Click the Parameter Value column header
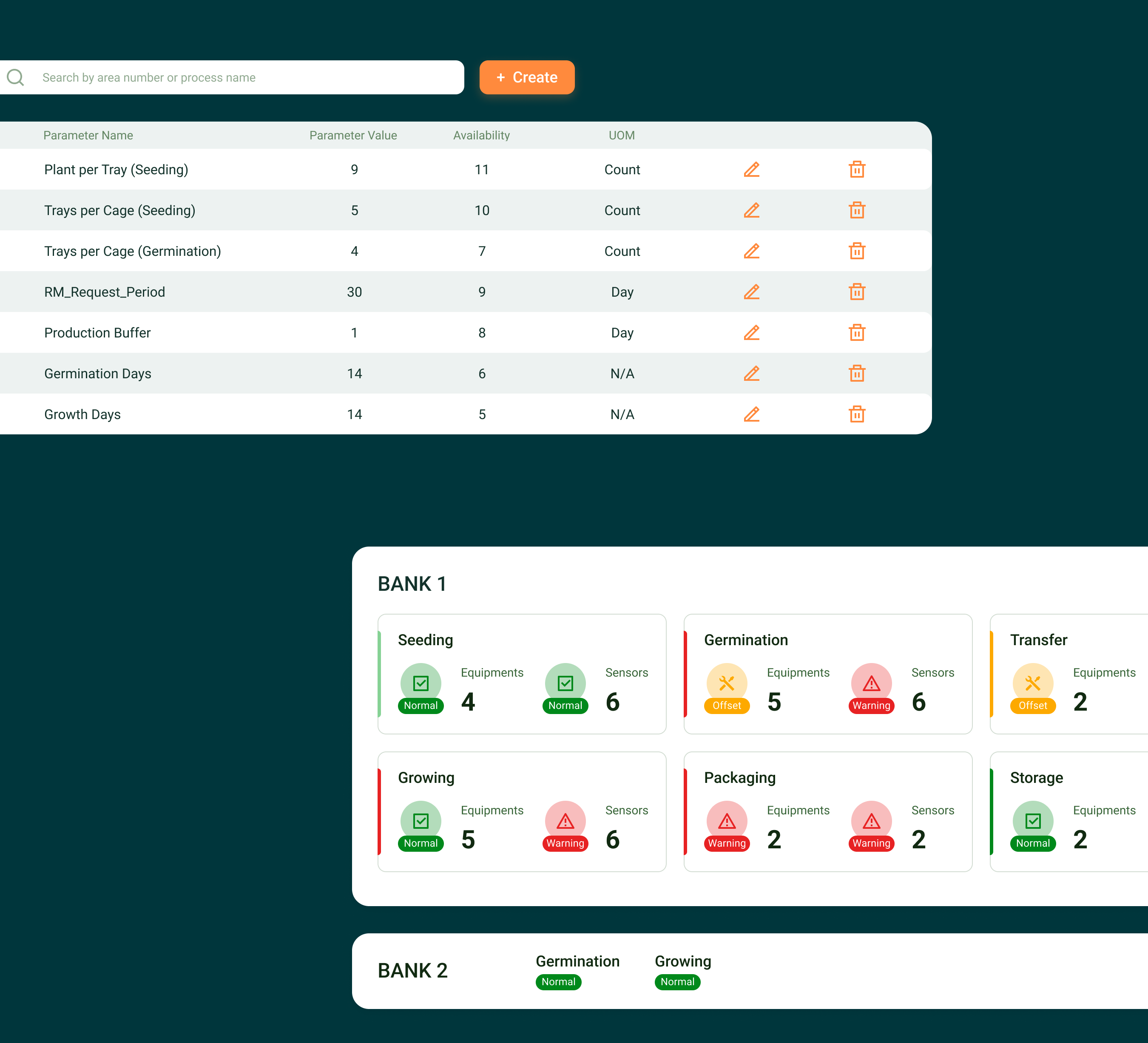 tap(353, 136)
